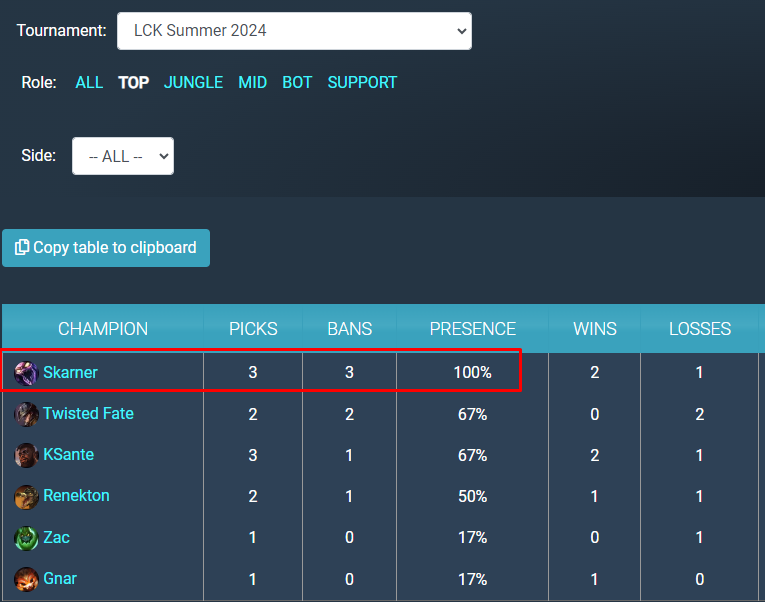765x602 pixels.
Task: Open the Tournament dropdown
Action: (294, 31)
